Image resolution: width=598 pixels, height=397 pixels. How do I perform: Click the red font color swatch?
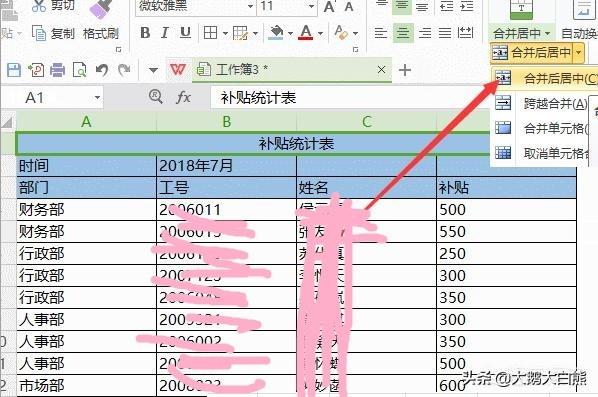point(306,33)
